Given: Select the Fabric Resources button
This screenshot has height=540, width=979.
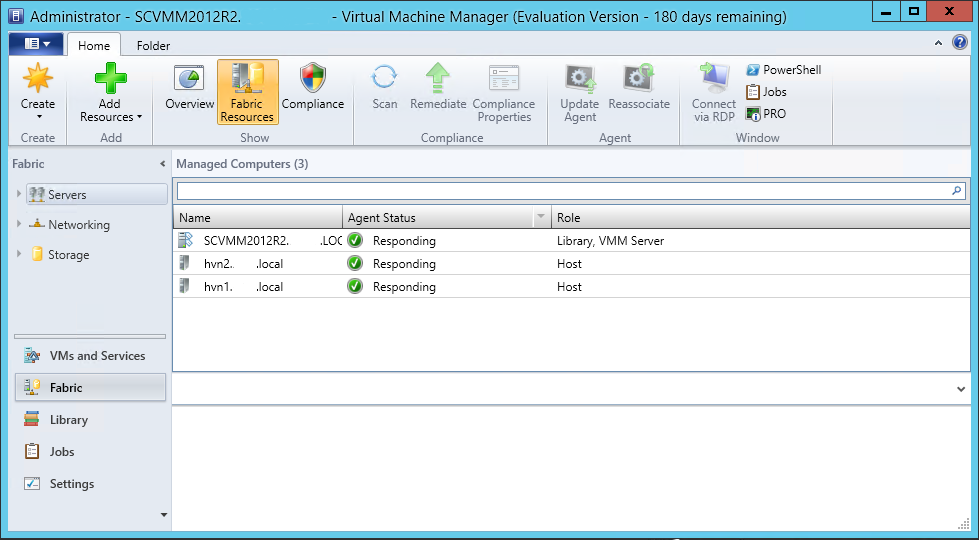Looking at the screenshot, I should pos(248,92).
